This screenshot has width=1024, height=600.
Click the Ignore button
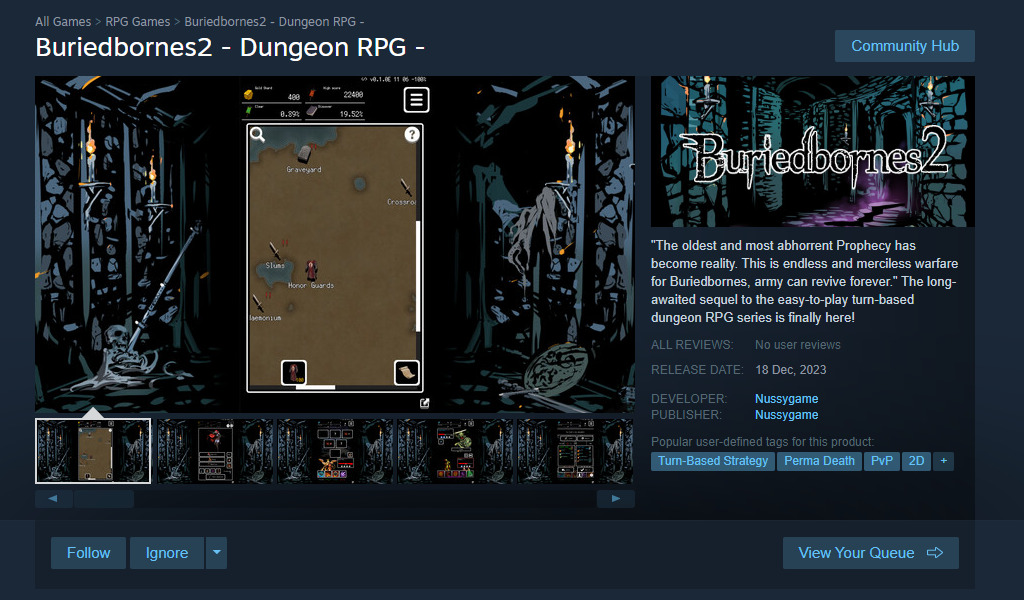click(167, 553)
